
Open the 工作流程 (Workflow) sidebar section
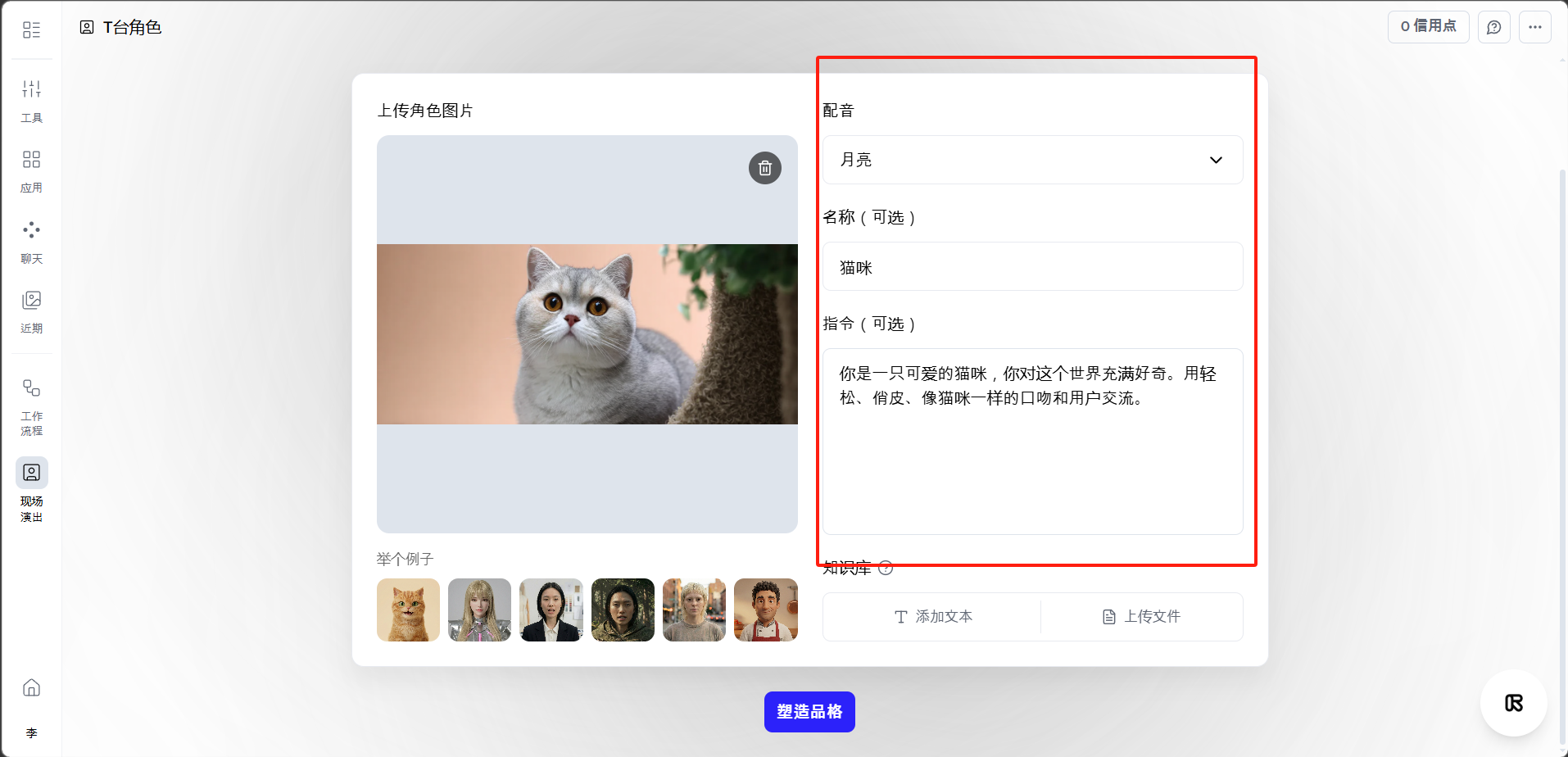[x=31, y=406]
